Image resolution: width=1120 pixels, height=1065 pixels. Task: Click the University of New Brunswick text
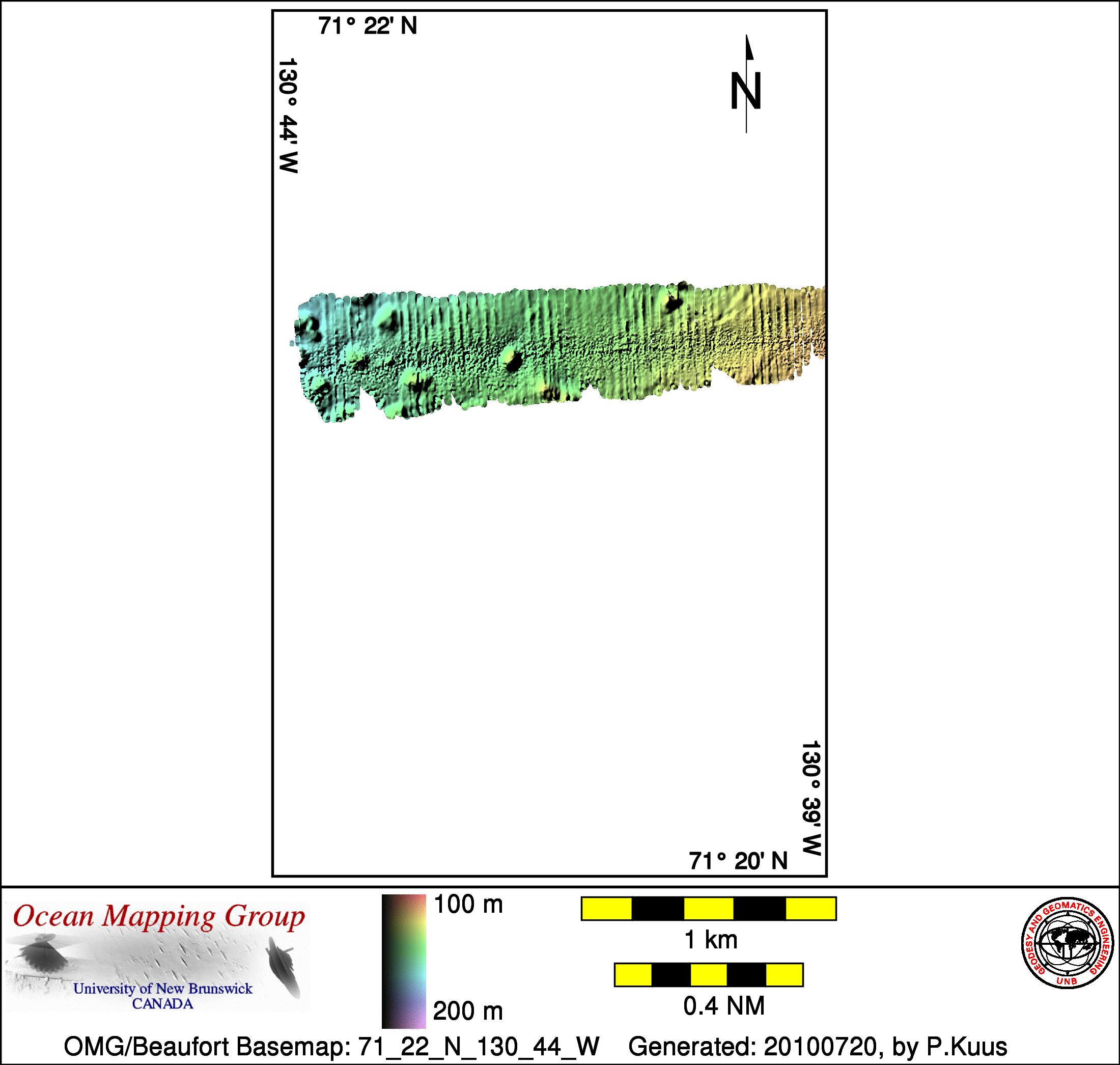[162, 989]
